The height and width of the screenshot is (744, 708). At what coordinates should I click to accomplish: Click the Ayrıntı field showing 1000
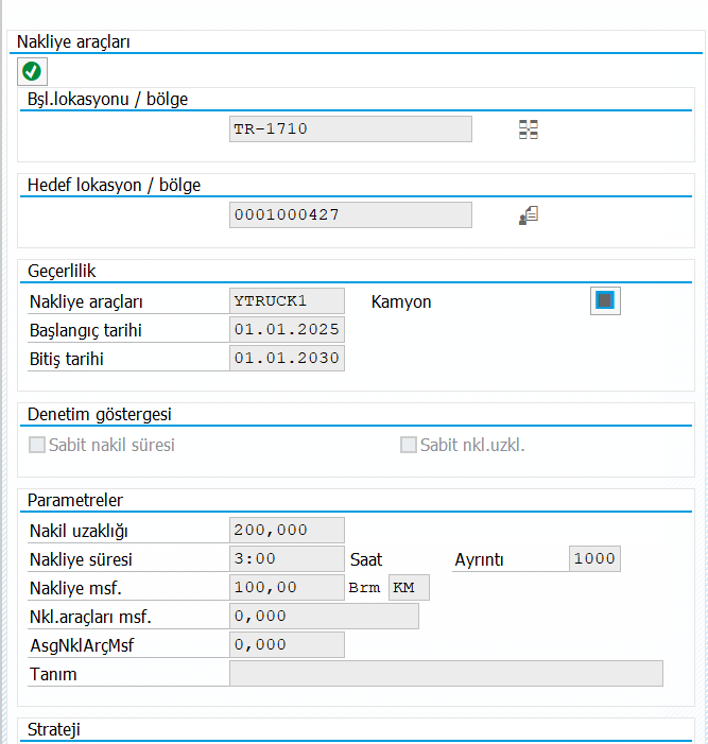pos(594,559)
